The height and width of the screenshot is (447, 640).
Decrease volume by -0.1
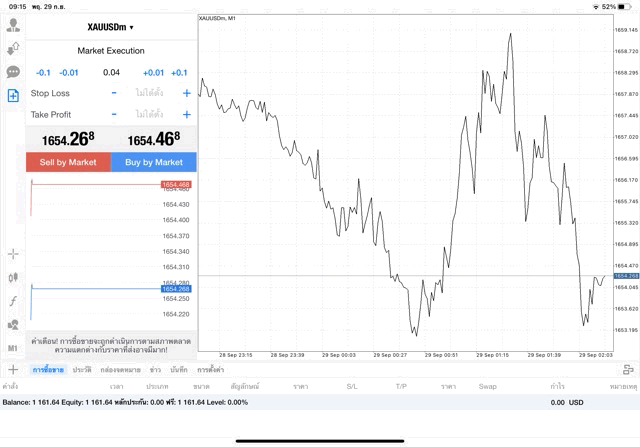[x=43, y=72]
